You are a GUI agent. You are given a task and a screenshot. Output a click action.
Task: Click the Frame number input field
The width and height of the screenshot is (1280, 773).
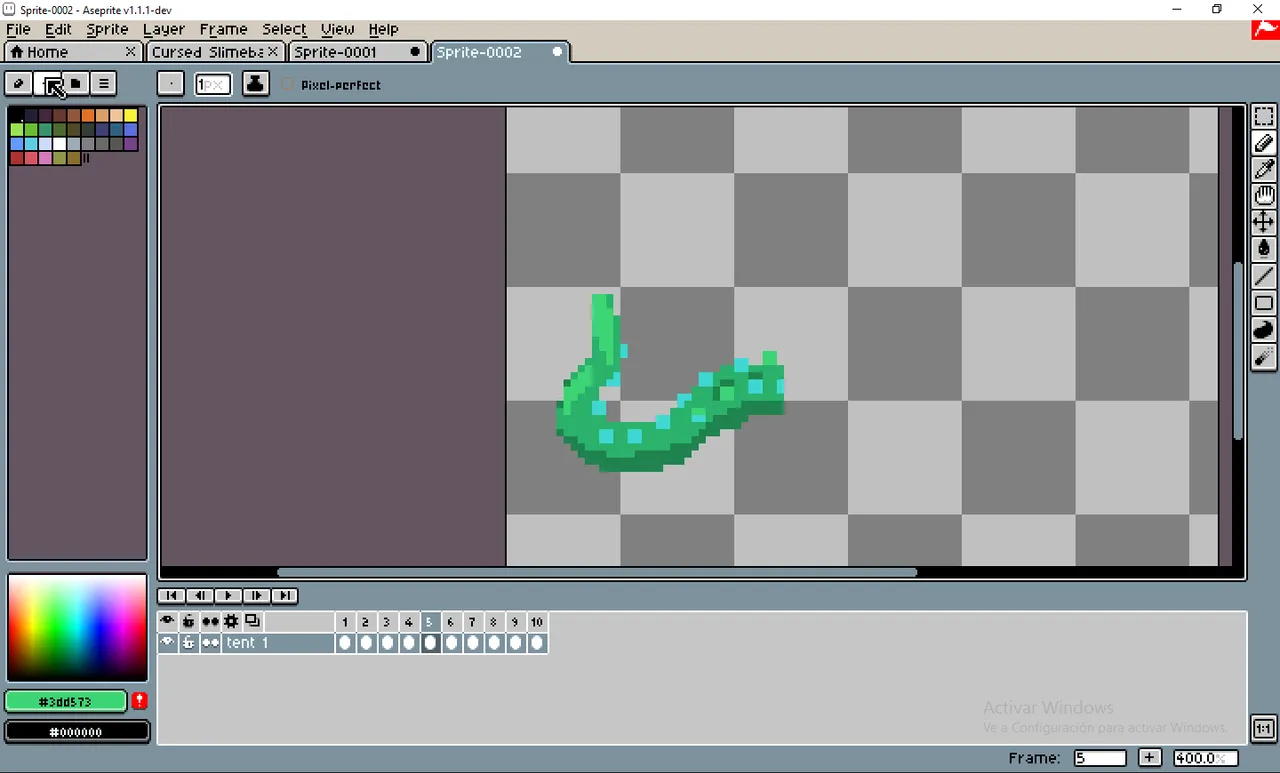pos(1100,758)
